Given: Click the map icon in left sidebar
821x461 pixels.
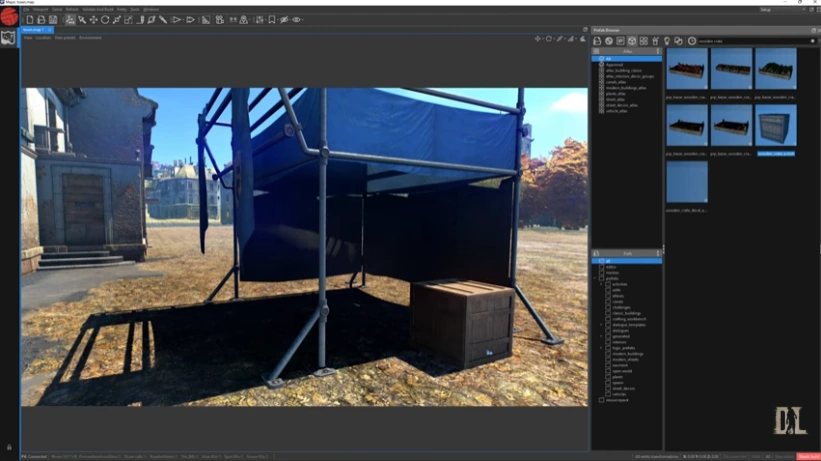Looking at the screenshot, I should (8, 38).
